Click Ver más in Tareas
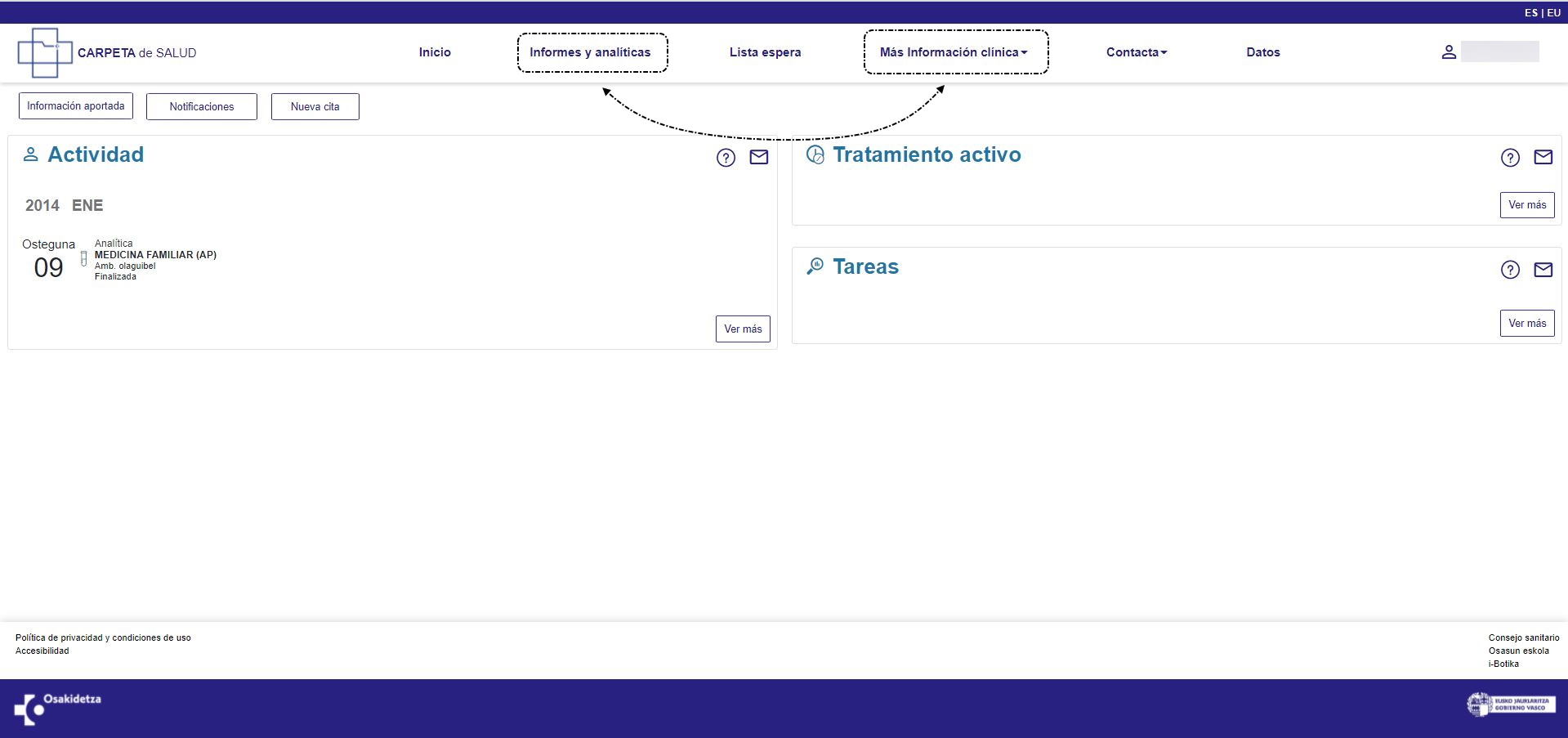The image size is (1568, 738). click(1527, 323)
